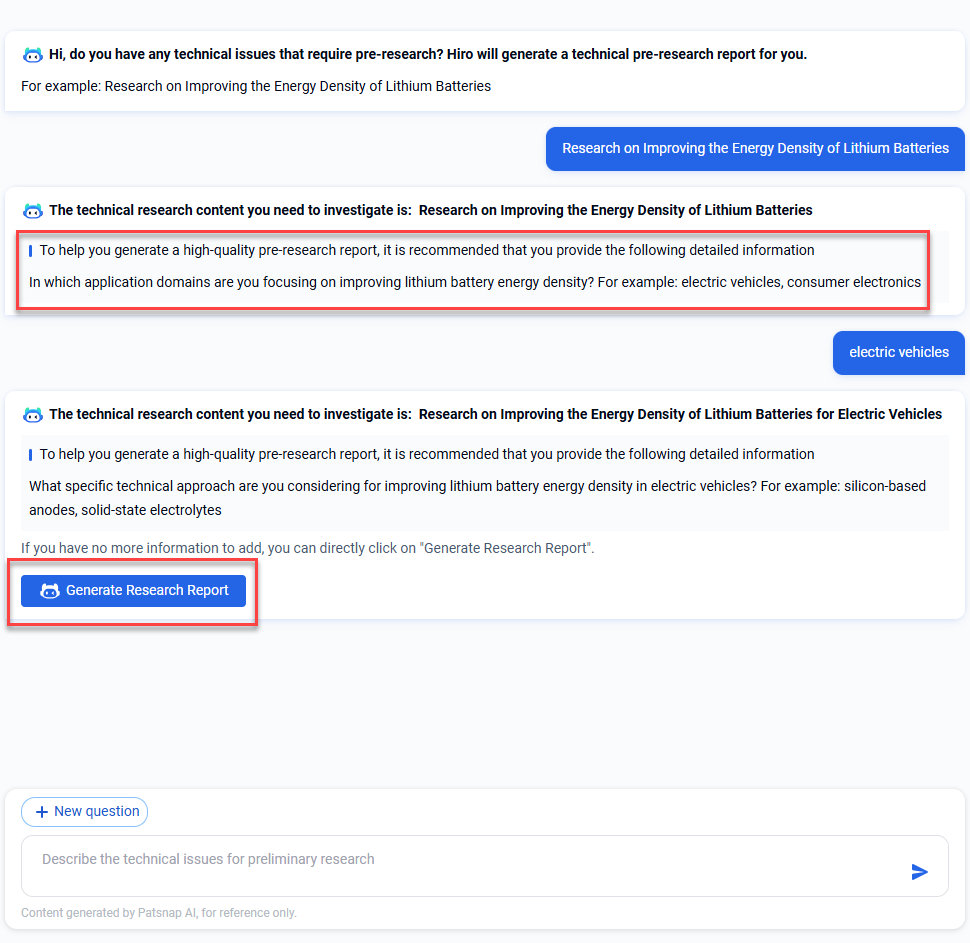Select the blue lithium batteries research user message
970x943 pixels.
(755, 148)
